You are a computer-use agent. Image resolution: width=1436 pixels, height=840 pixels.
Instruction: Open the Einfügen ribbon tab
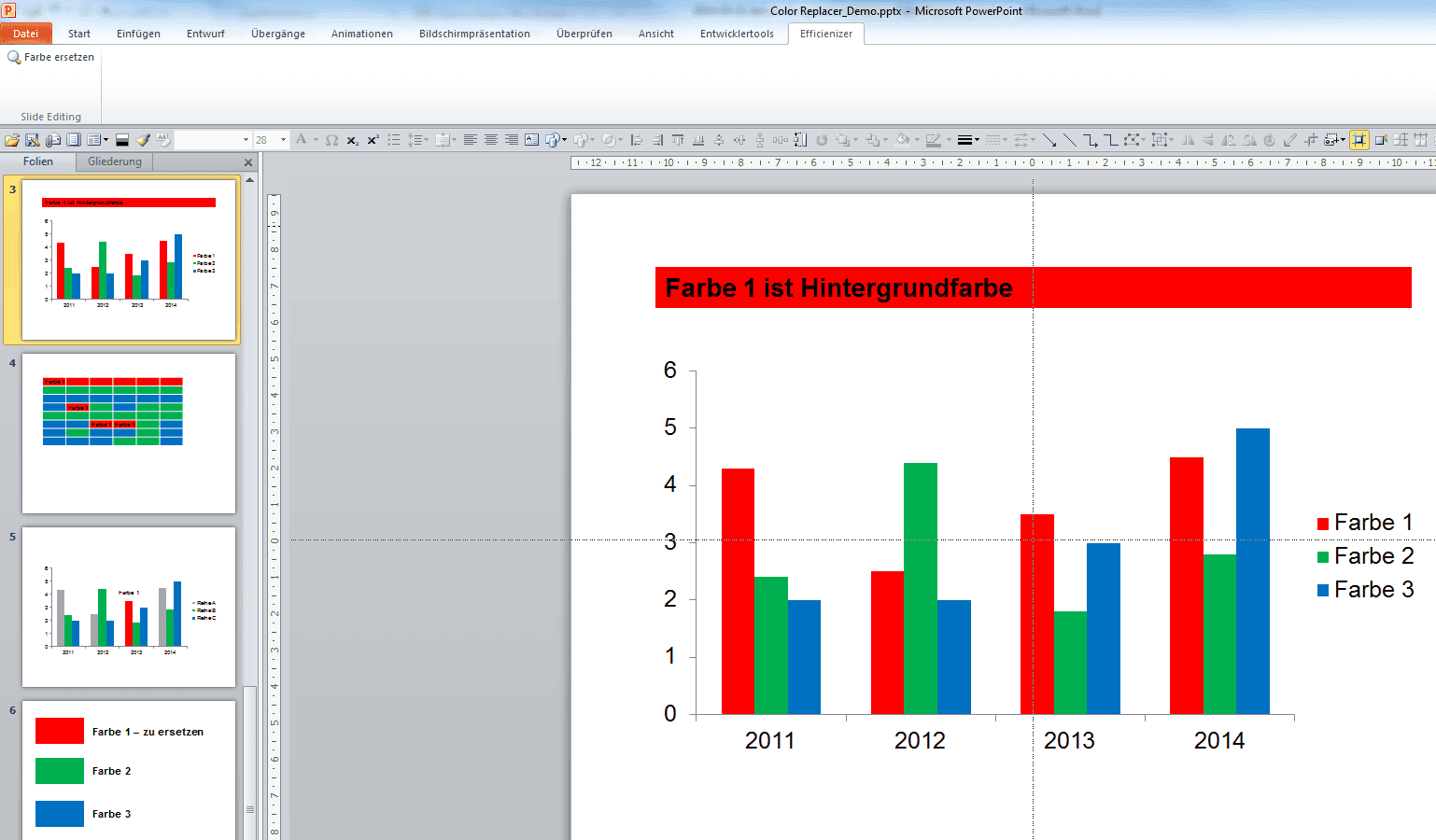(138, 34)
